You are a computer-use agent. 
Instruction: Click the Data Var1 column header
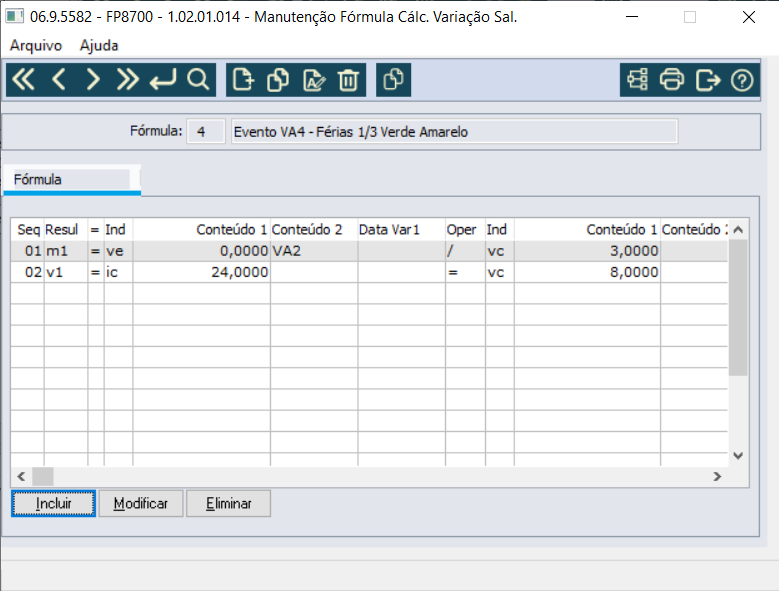coord(401,229)
